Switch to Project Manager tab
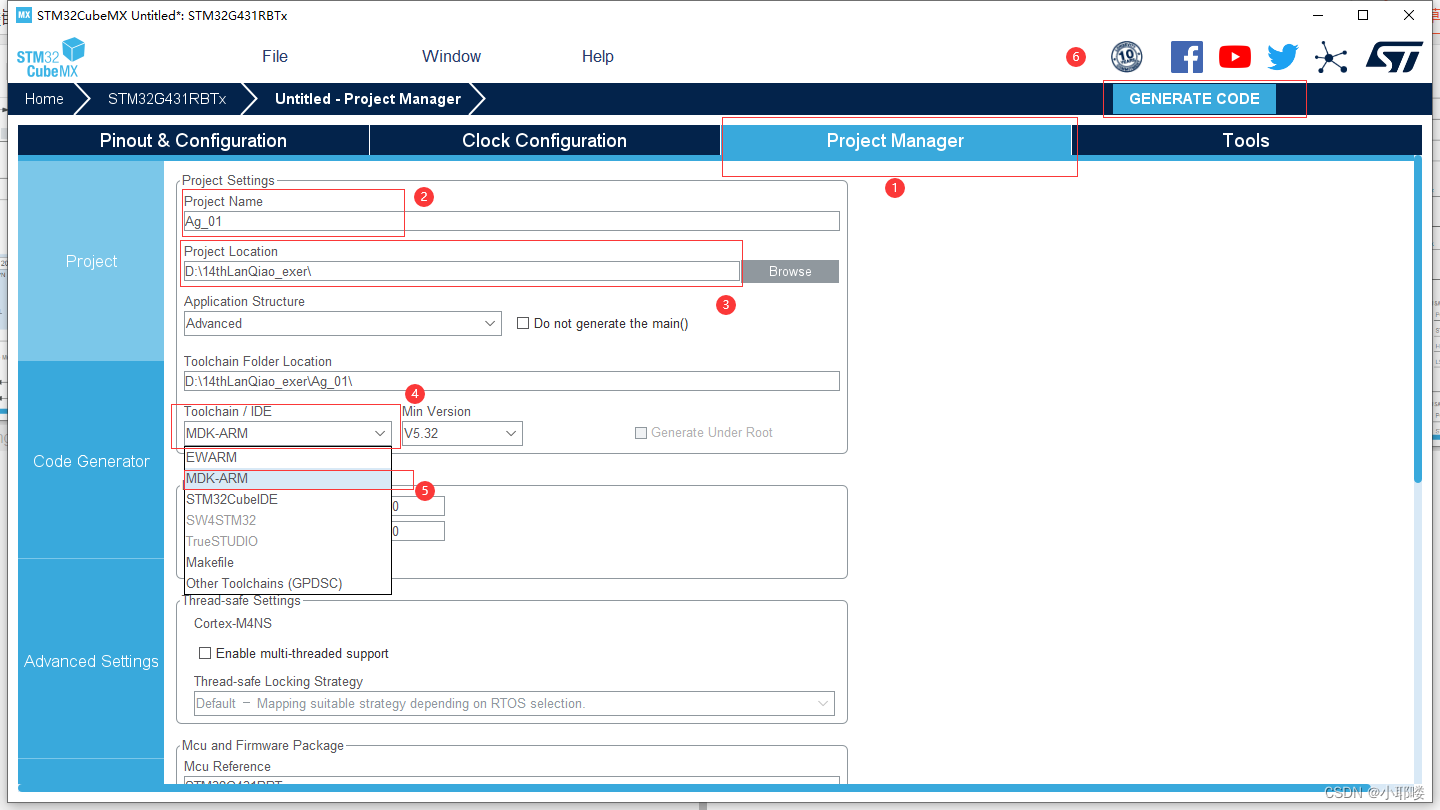Viewport: 1440px width, 810px height. [x=895, y=141]
